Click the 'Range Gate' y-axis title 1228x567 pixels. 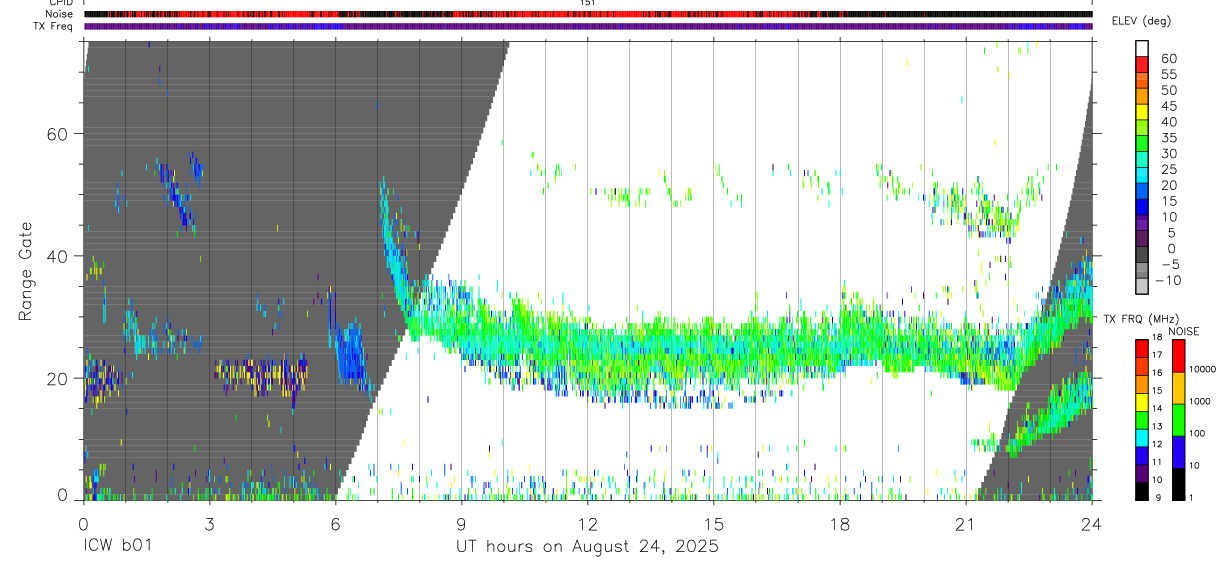coord(25,272)
